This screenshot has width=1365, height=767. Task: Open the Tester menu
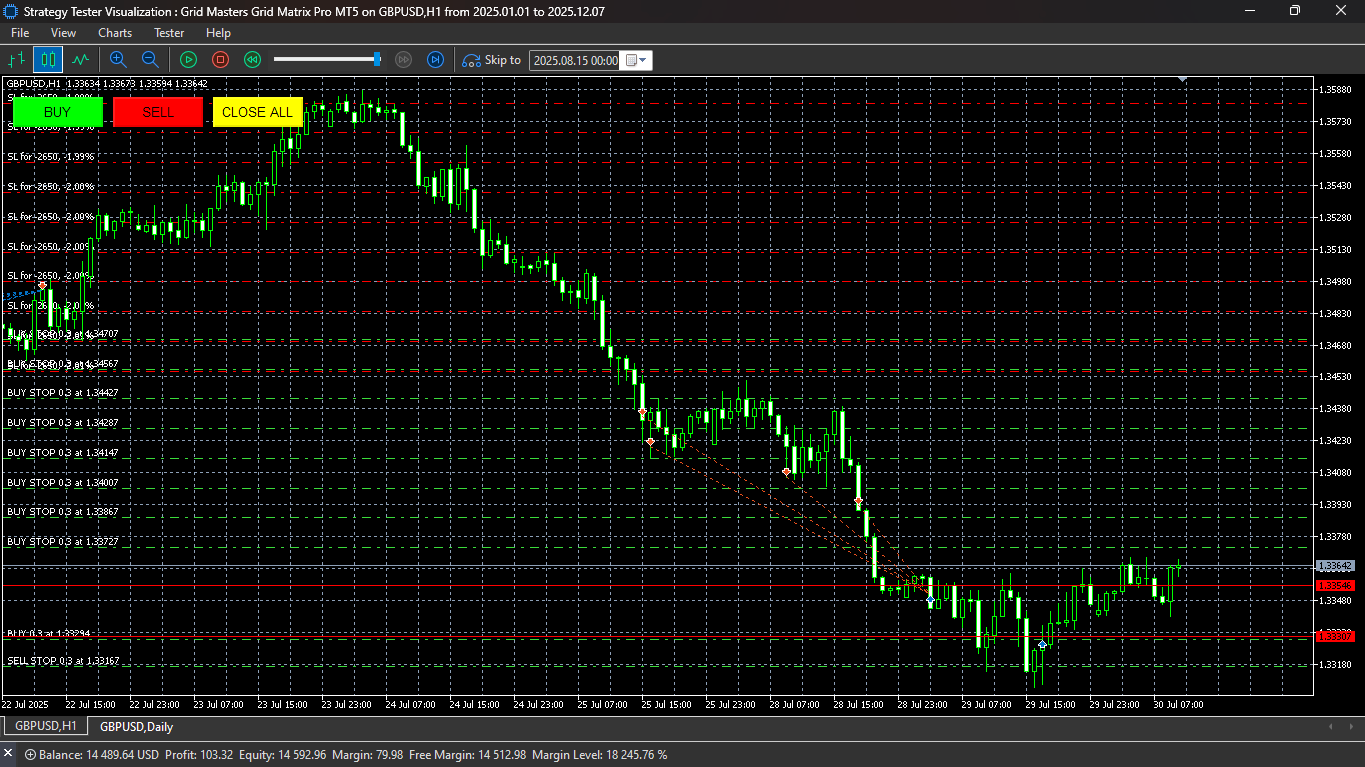click(x=169, y=33)
